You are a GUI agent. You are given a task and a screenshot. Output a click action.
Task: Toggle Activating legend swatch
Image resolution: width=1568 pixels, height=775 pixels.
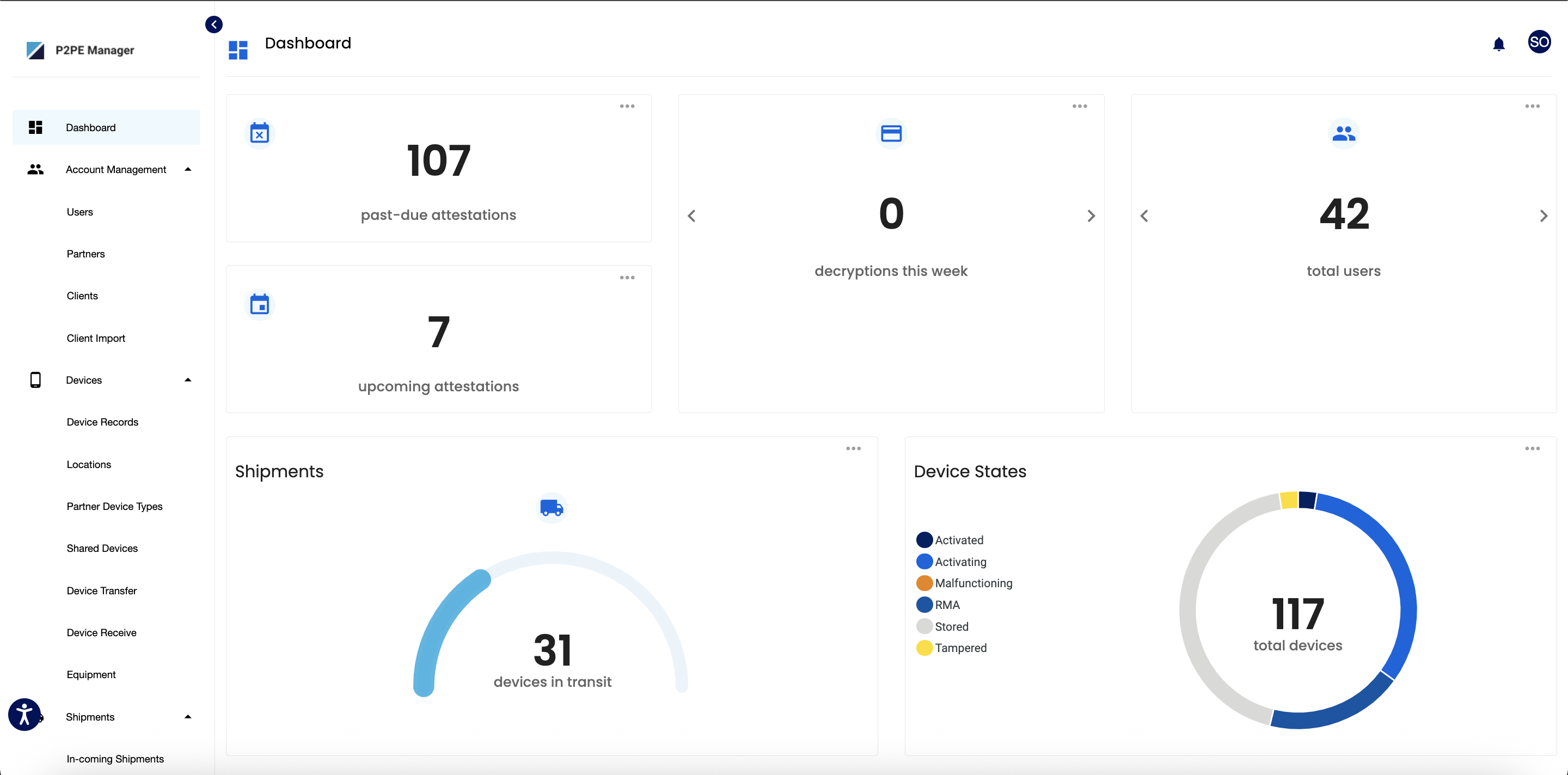(x=924, y=562)
